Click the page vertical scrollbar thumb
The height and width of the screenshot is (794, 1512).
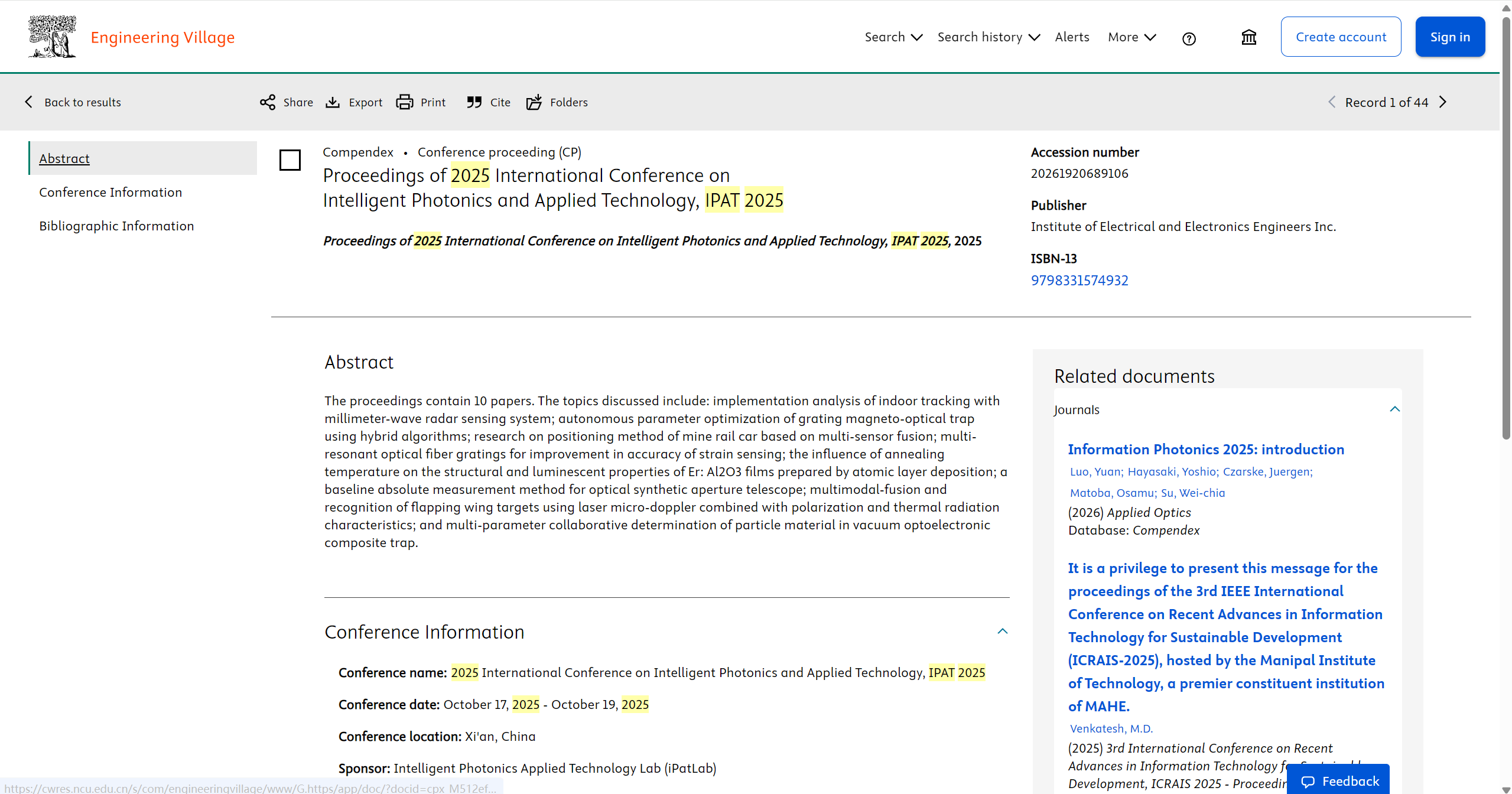tap(1506, 227)
